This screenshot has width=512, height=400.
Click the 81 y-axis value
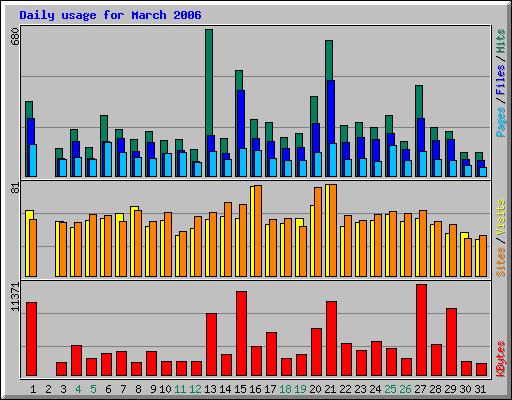15,188
